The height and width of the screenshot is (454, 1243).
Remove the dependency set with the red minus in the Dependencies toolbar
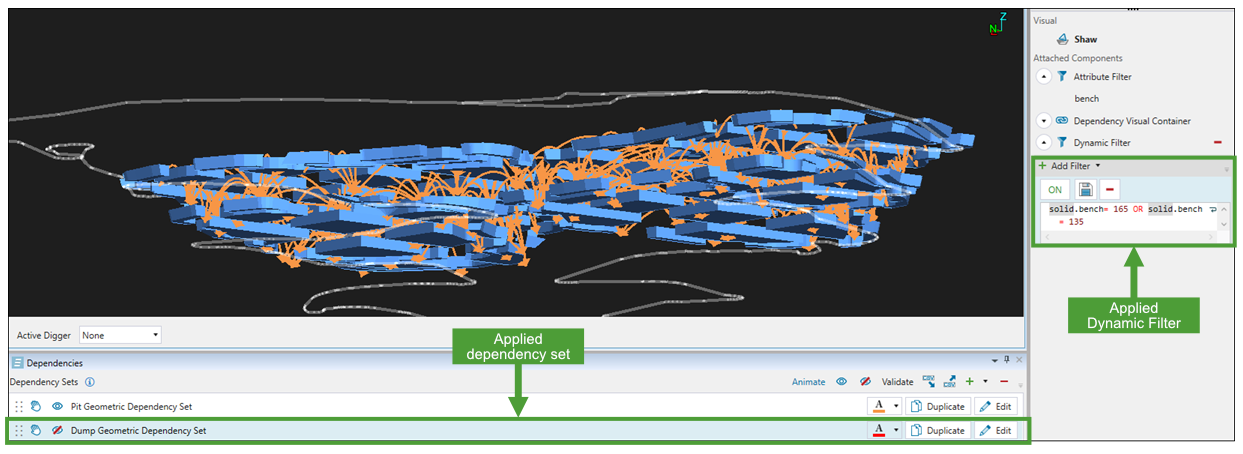pyautogui.click(x=1004, y=381)
